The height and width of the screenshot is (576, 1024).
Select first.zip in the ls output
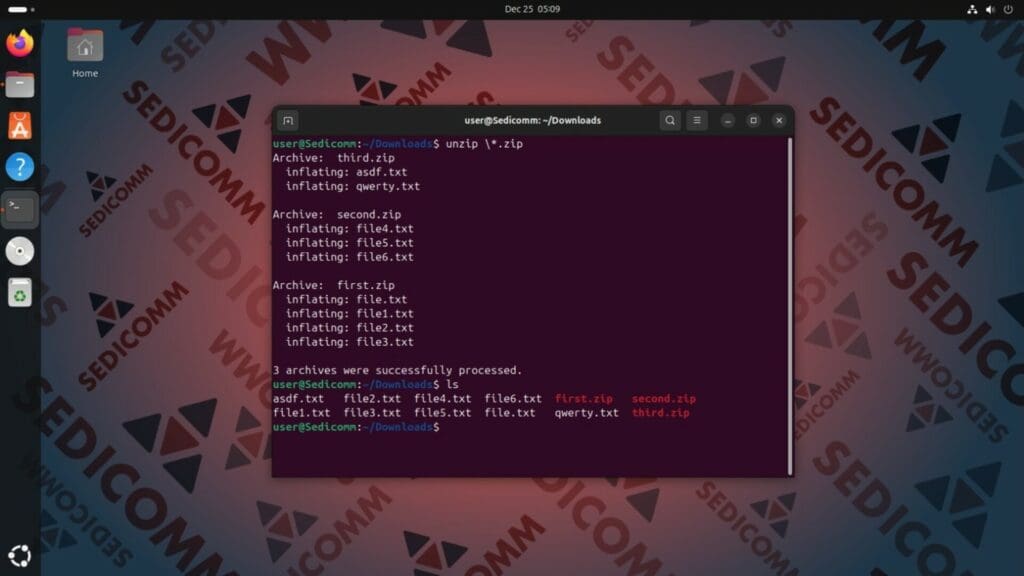coord(582,398)
